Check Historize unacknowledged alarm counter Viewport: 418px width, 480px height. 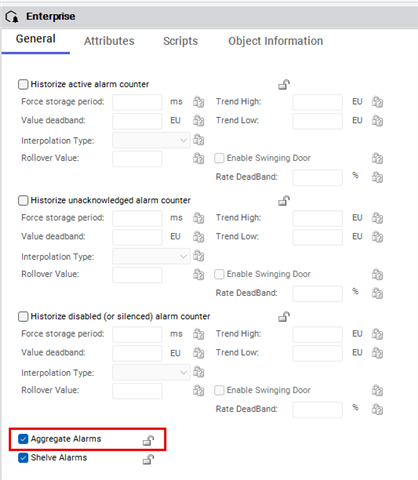pyautogui.click(x=23, y=200)
